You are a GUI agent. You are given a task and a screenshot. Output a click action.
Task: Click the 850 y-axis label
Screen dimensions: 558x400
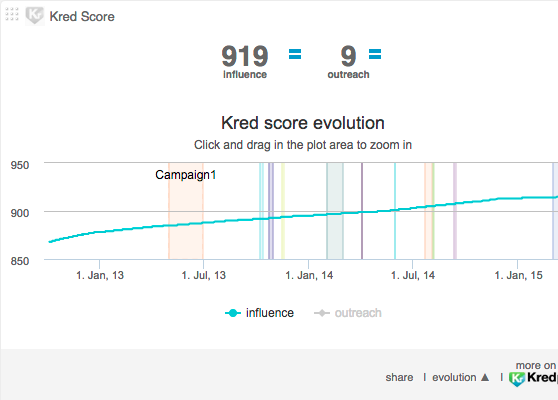(20, 261)
